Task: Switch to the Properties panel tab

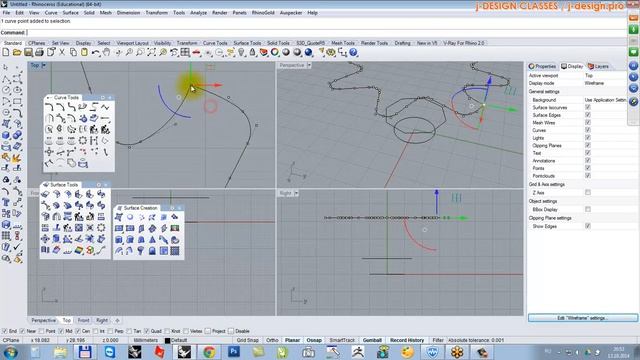Action: (542, 66)
